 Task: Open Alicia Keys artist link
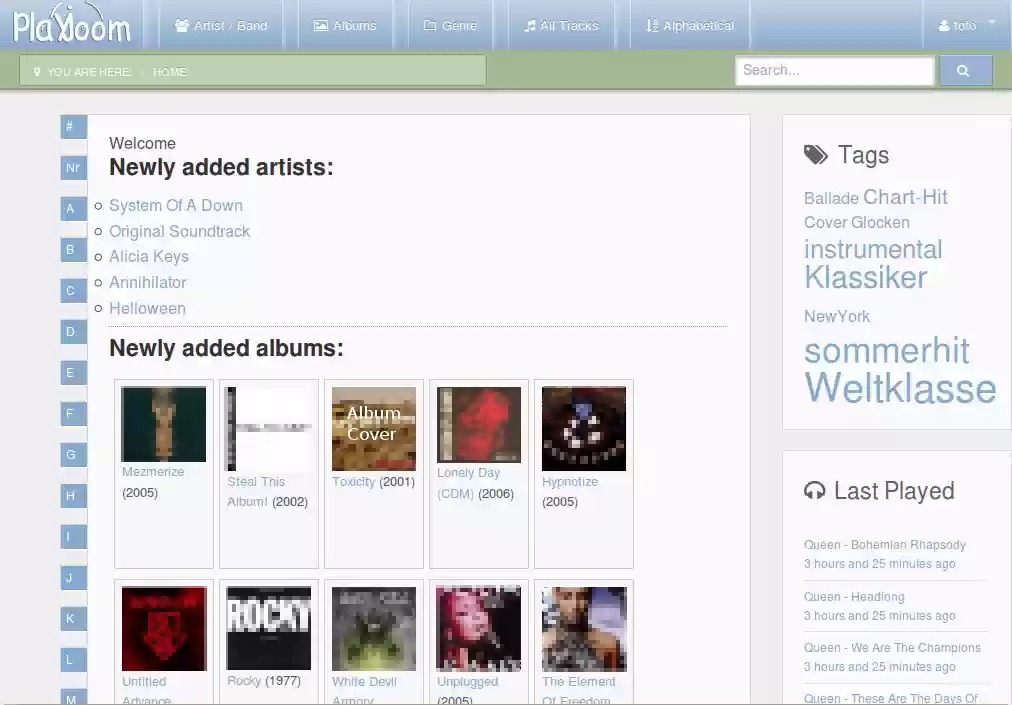(149, 256)
